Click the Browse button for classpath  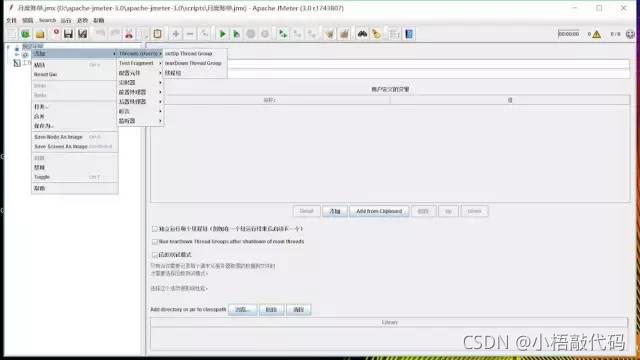click(x=242, y=310)
